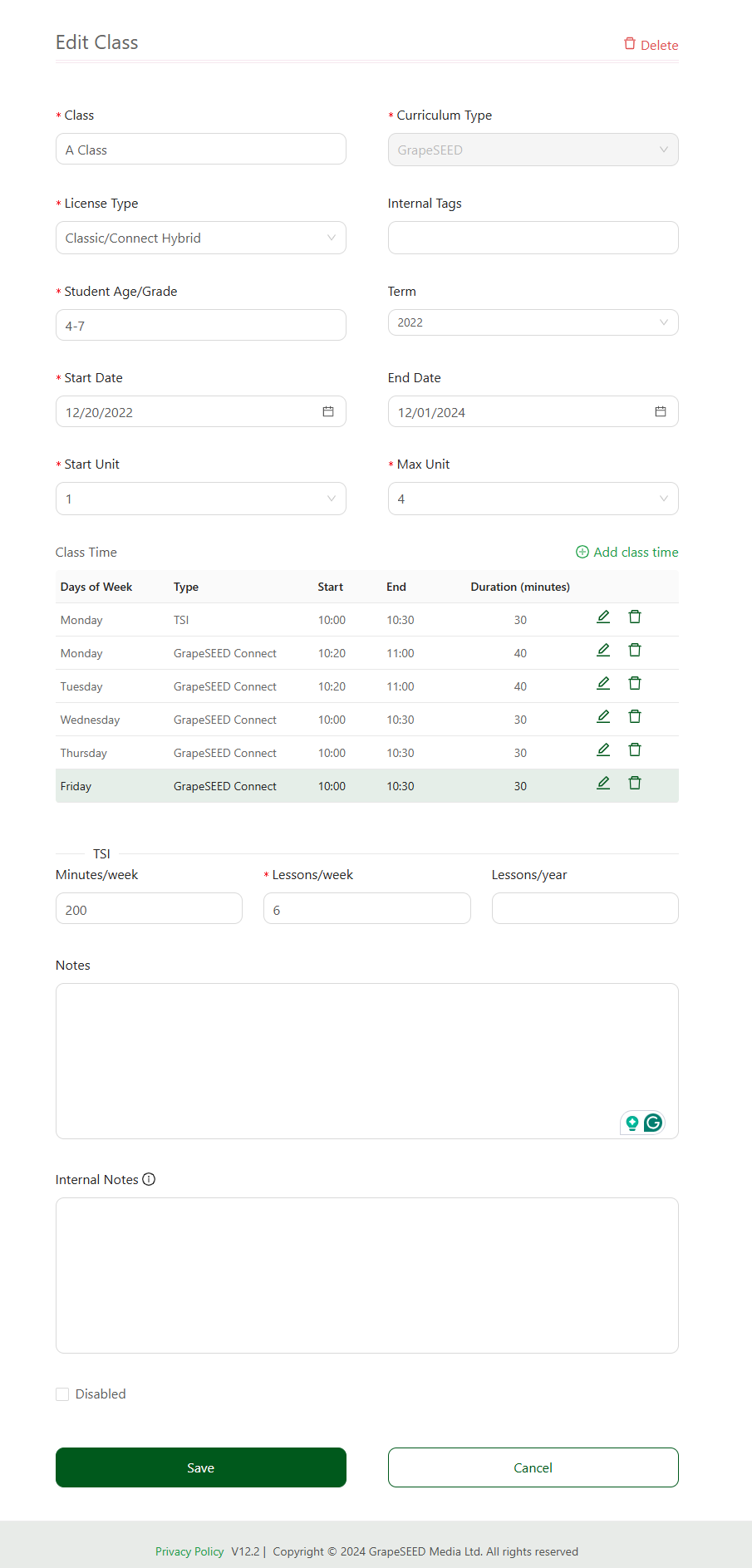
Task: Check the Disabled checkbox
Action: click(x=62, y=1394)
